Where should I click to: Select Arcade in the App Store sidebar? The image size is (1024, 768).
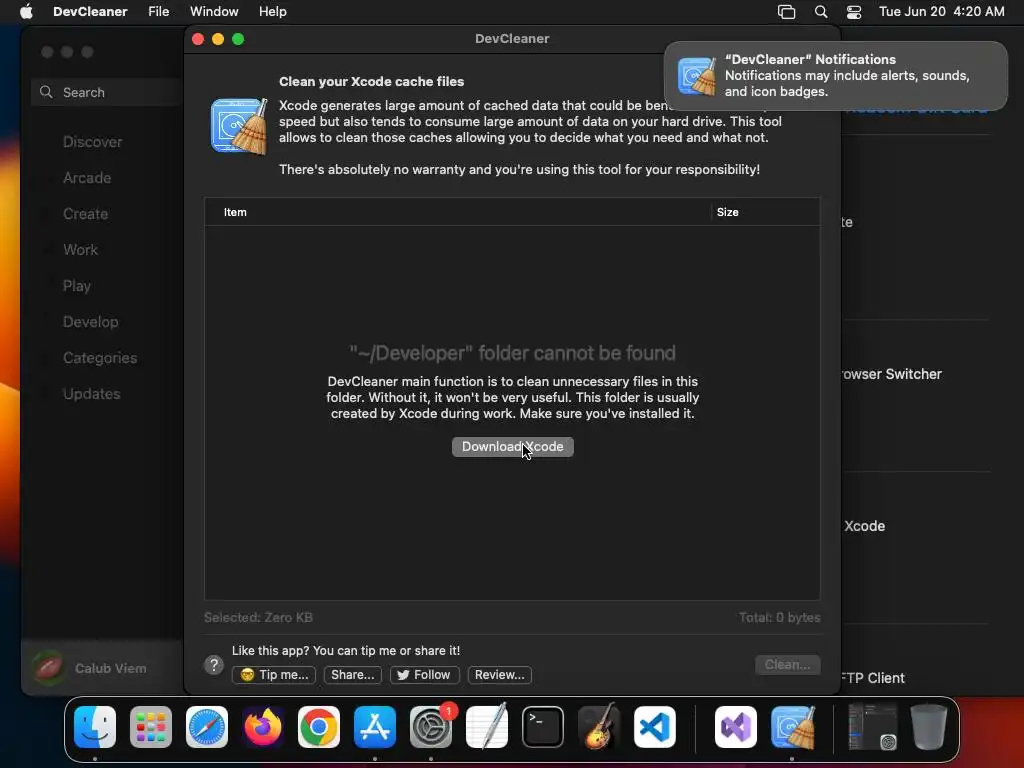87,178
